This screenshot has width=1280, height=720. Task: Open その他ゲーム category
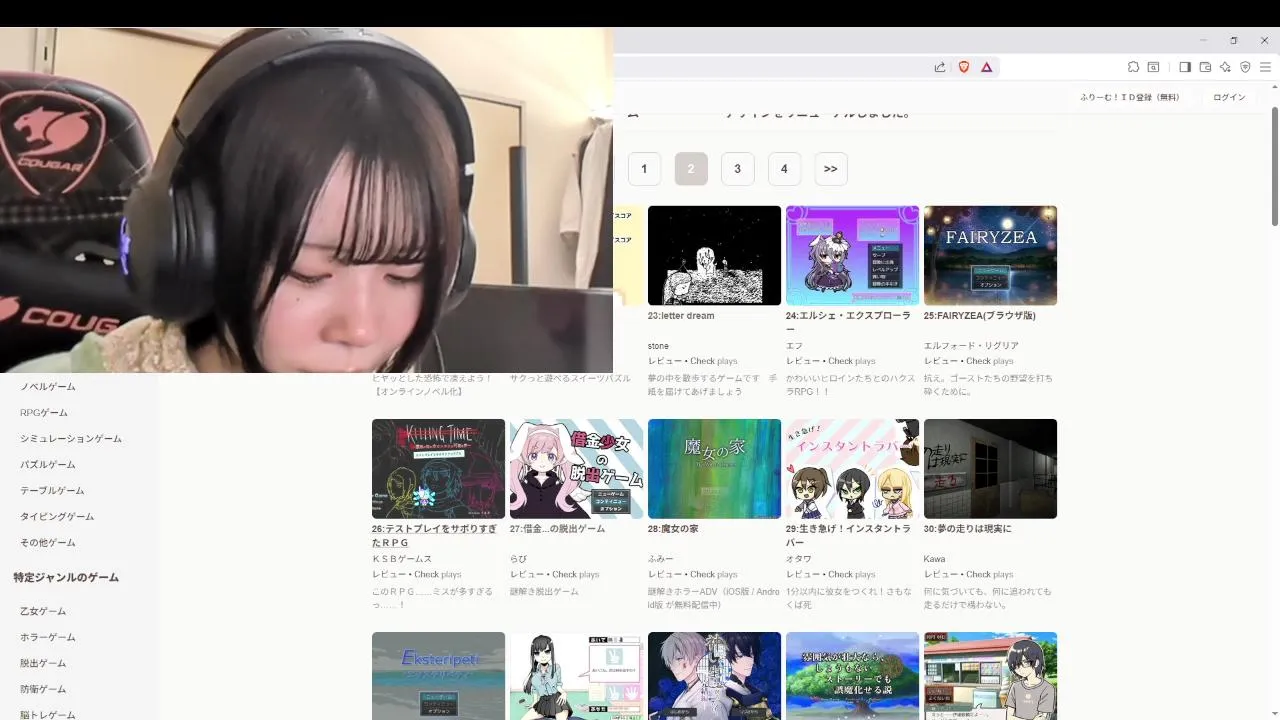(x=48, y=543)
